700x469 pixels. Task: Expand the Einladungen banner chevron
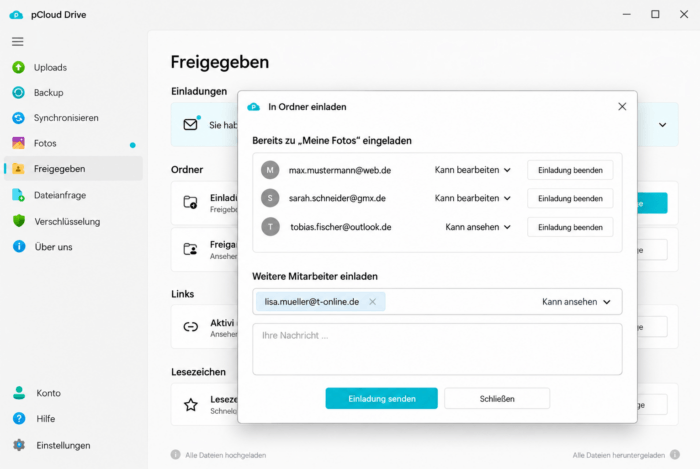662,125
